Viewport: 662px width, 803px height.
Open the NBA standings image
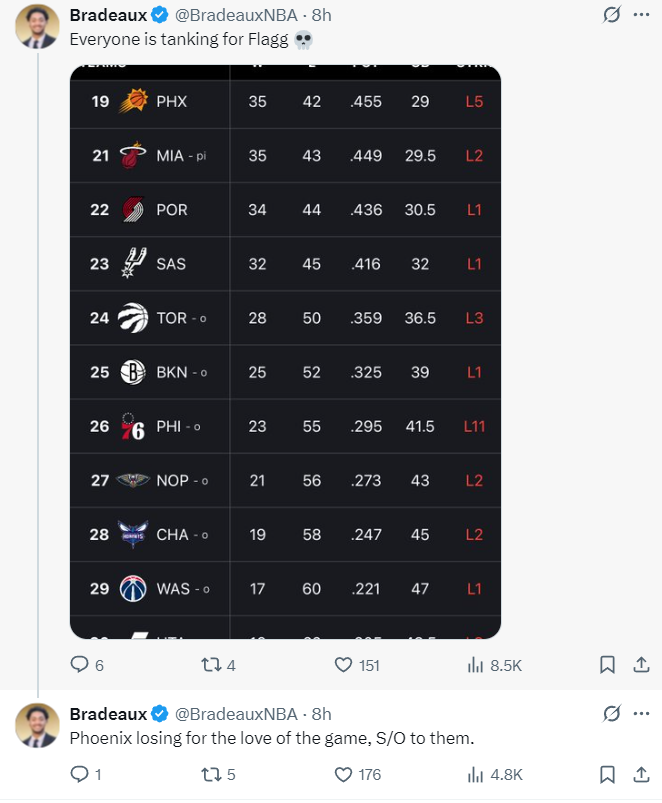(x=285, y=352)
